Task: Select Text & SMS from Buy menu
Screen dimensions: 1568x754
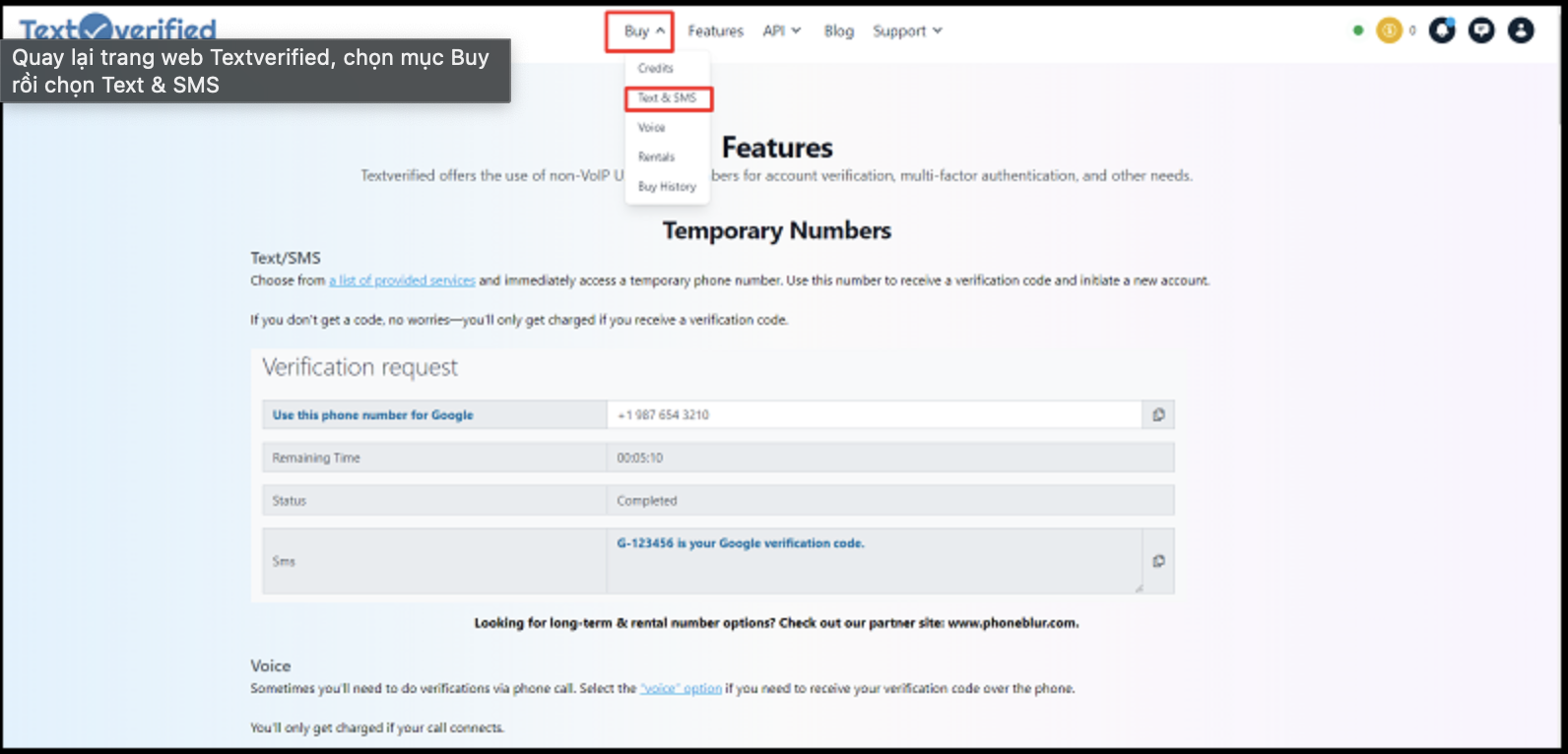Action: pos(667,98)
